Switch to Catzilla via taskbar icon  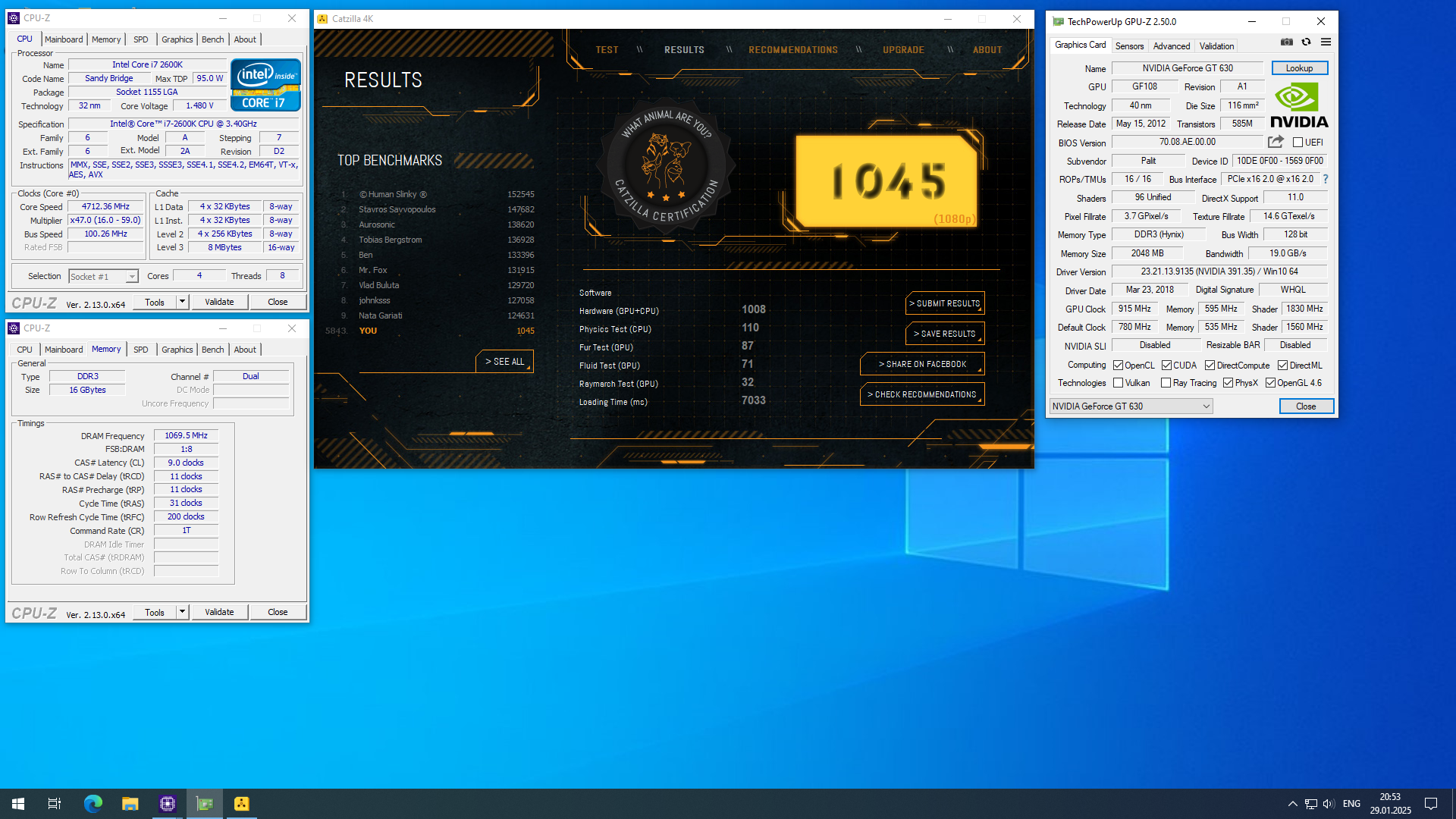[x=242, y=804]
